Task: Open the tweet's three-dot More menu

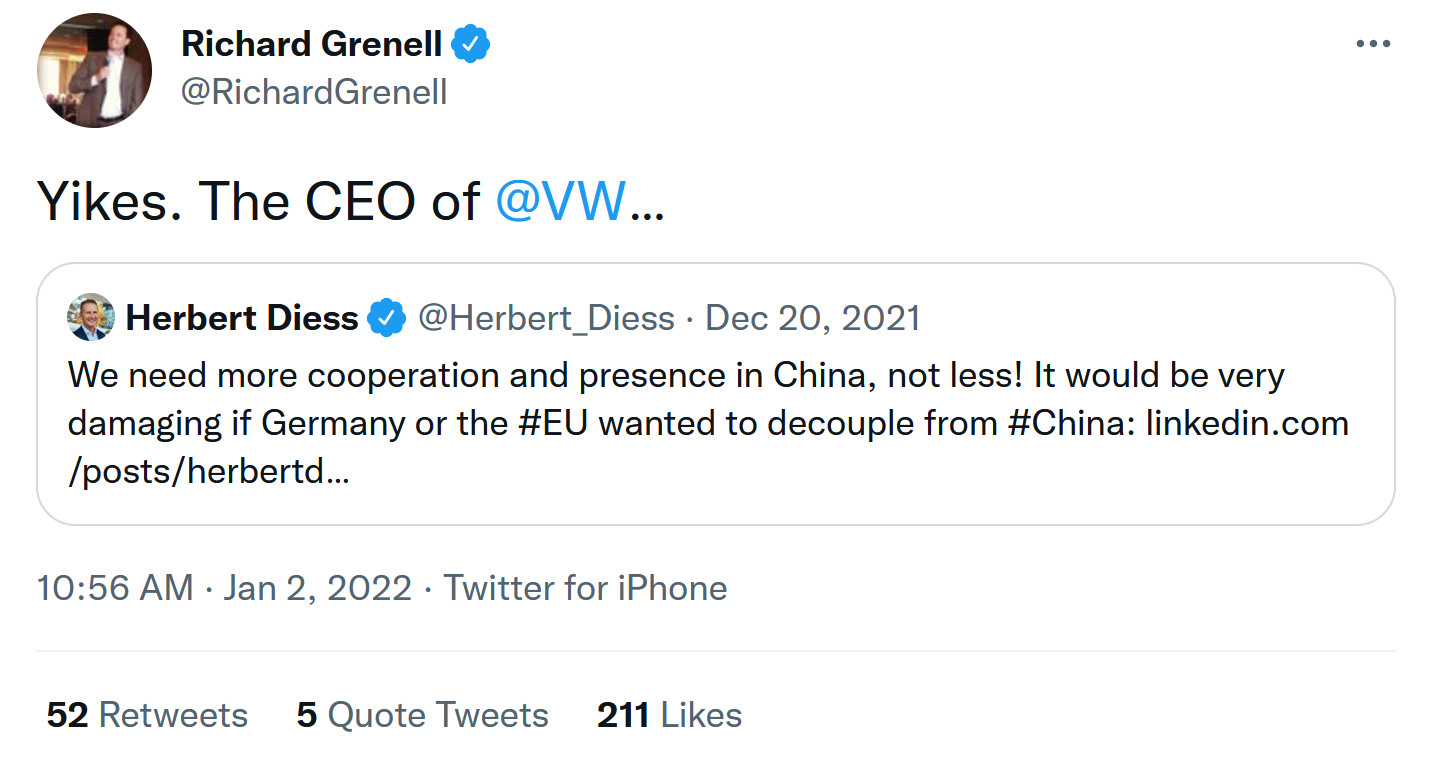Action: tap(1372, 44)
